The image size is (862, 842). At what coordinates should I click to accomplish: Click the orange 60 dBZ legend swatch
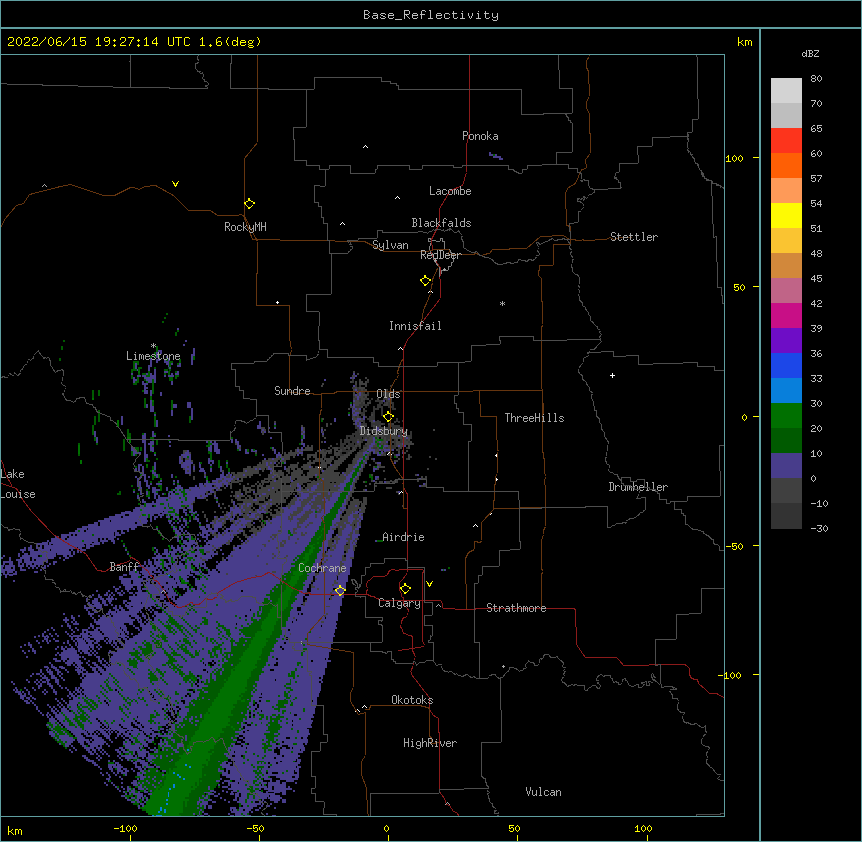click(786, 165)
